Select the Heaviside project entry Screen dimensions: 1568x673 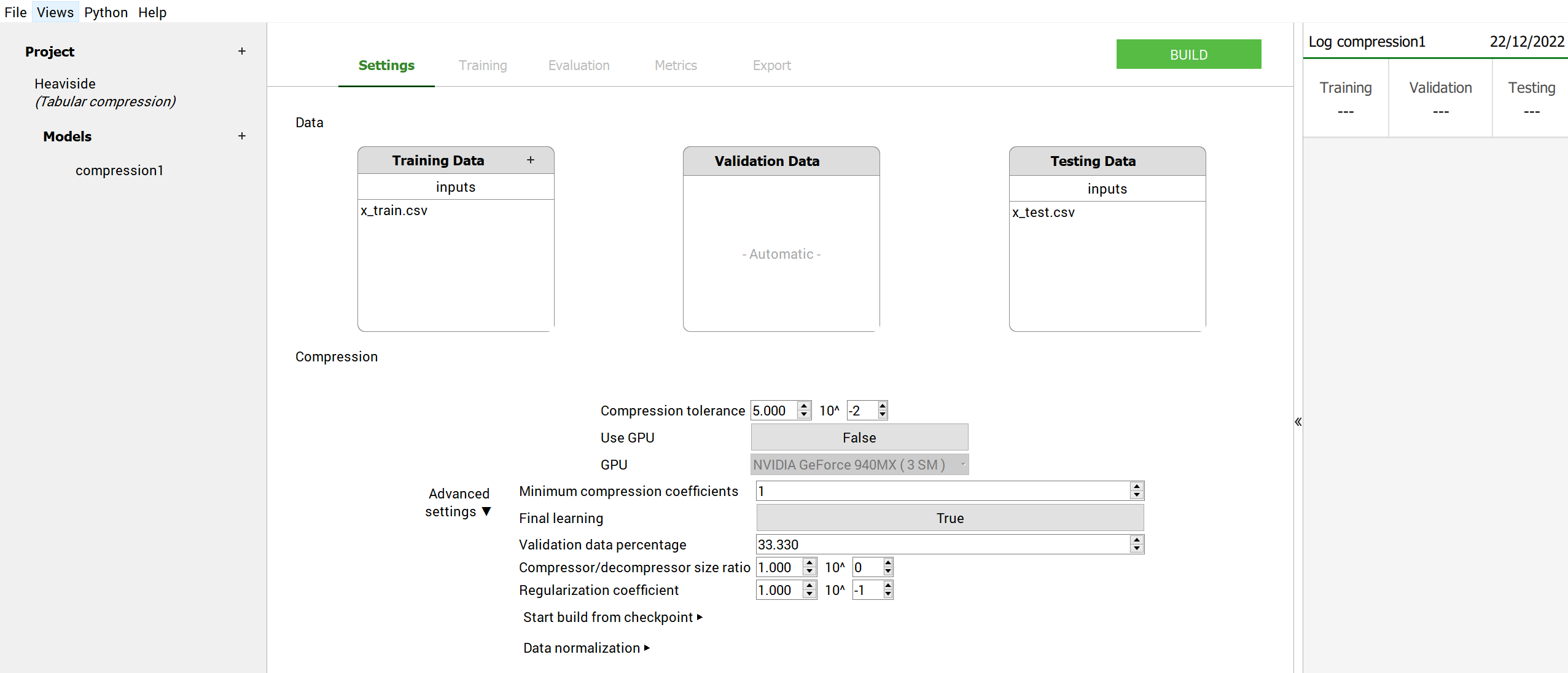point(105,92)
